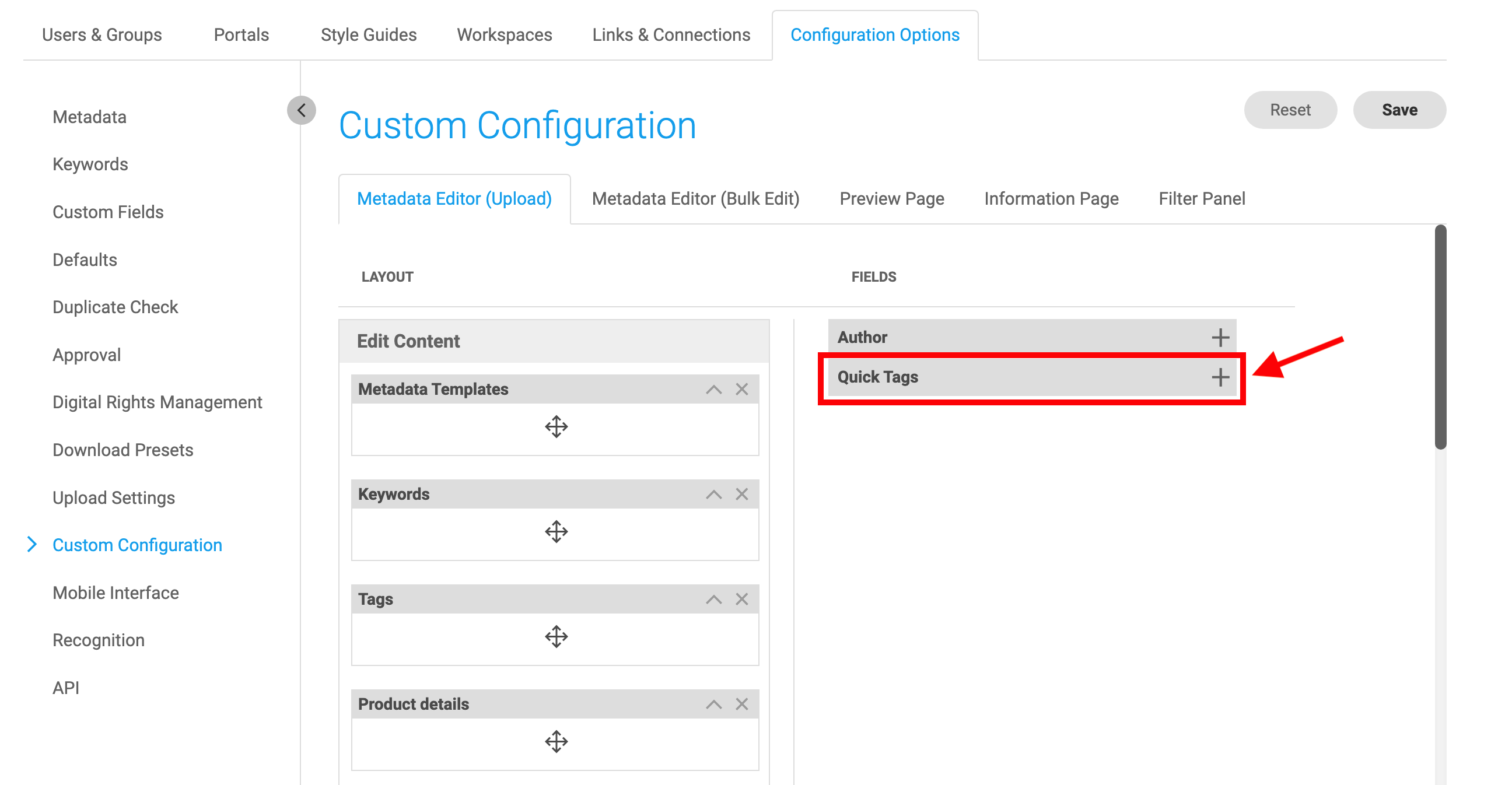This screenshot has height=785, width=1512.
Task: Collapse the Keywords panel upward
Action: [x=714, y=494]
